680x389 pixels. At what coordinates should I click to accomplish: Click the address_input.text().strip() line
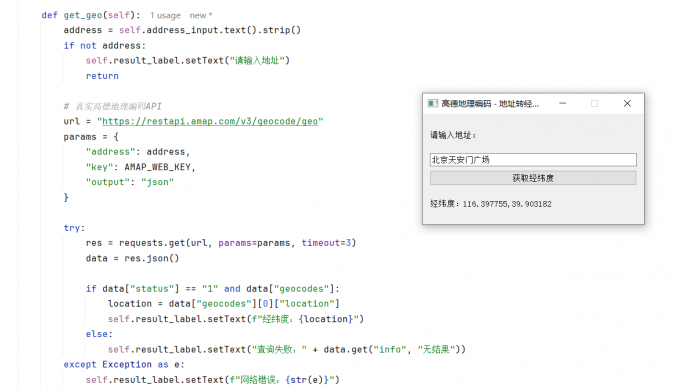[182, 30]
